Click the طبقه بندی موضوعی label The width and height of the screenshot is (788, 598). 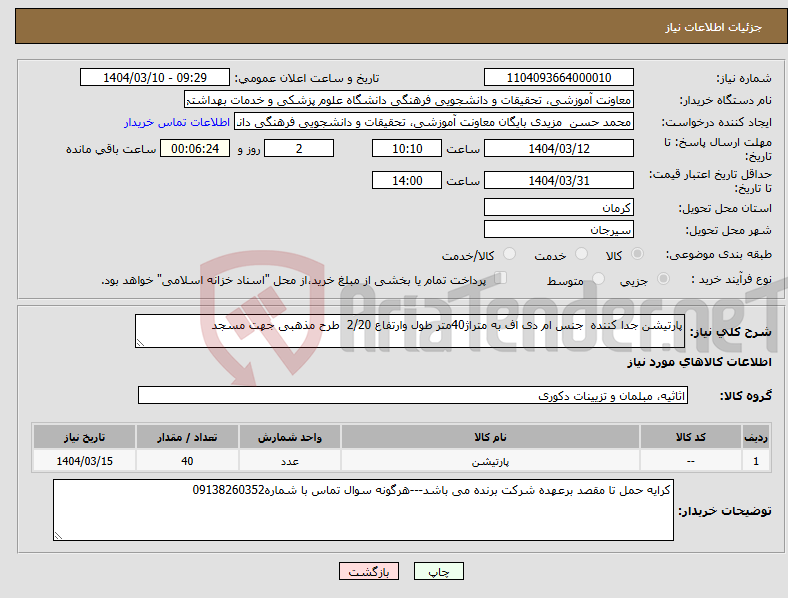pos(719,254)
